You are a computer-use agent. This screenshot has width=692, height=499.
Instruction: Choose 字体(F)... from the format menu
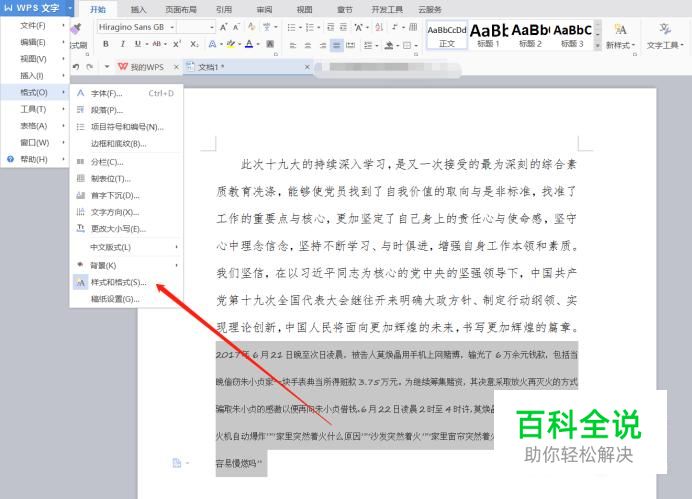(x=126, y=94)
